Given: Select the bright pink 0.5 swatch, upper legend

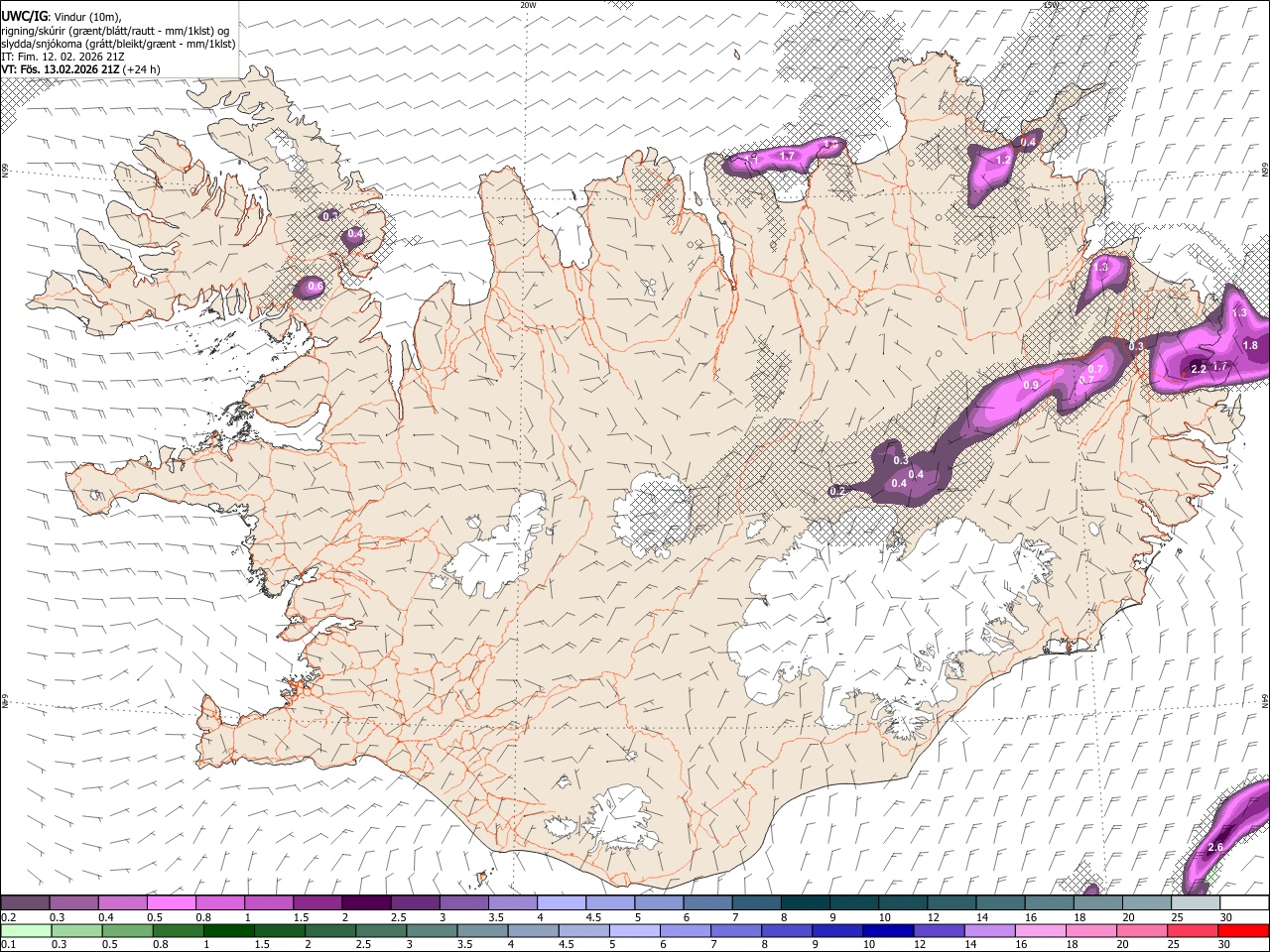Looking at the screenshot, I should (172, 903).
